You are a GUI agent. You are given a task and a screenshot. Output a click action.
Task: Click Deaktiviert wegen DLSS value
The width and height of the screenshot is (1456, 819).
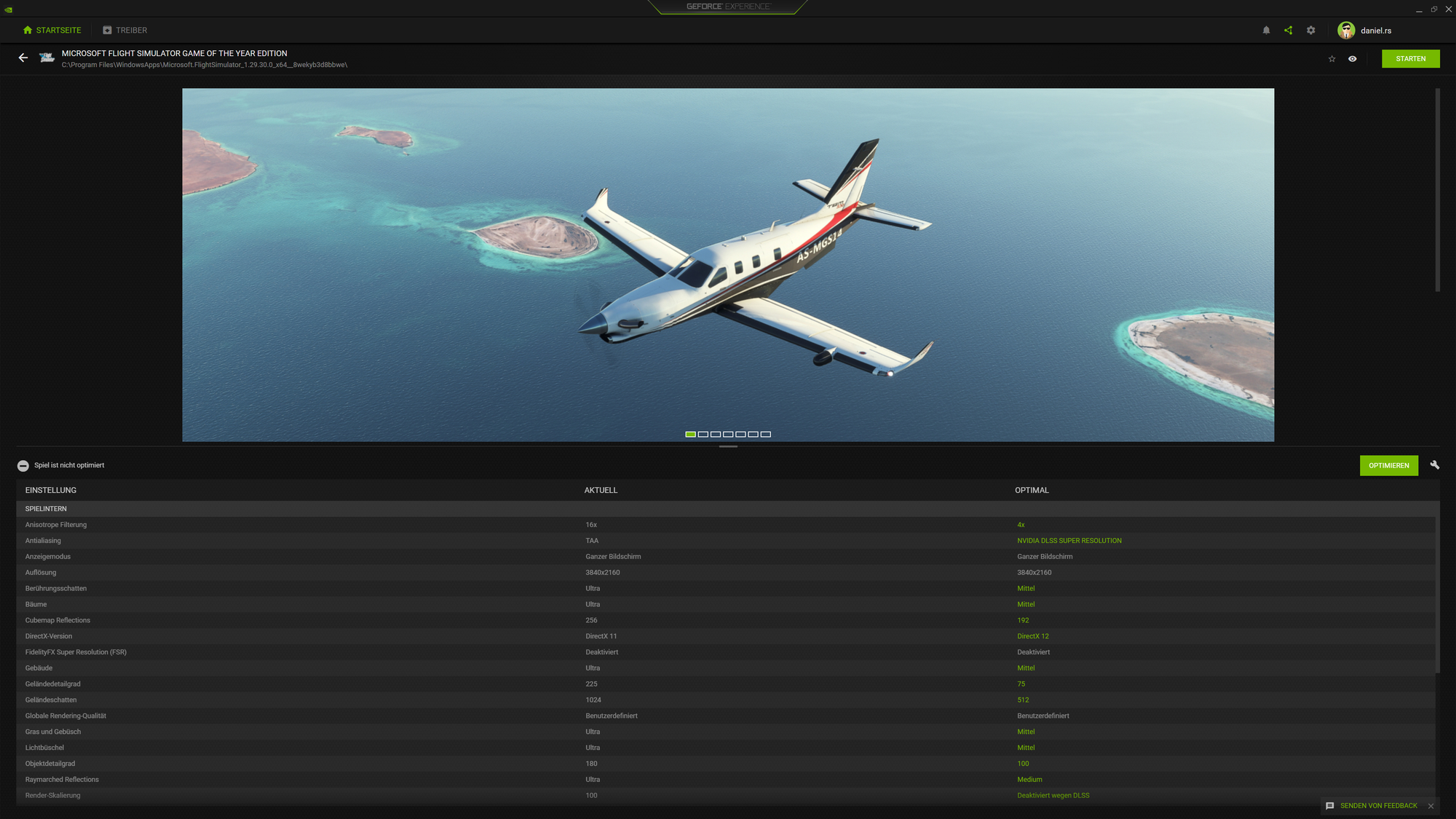coord(1053,796)
